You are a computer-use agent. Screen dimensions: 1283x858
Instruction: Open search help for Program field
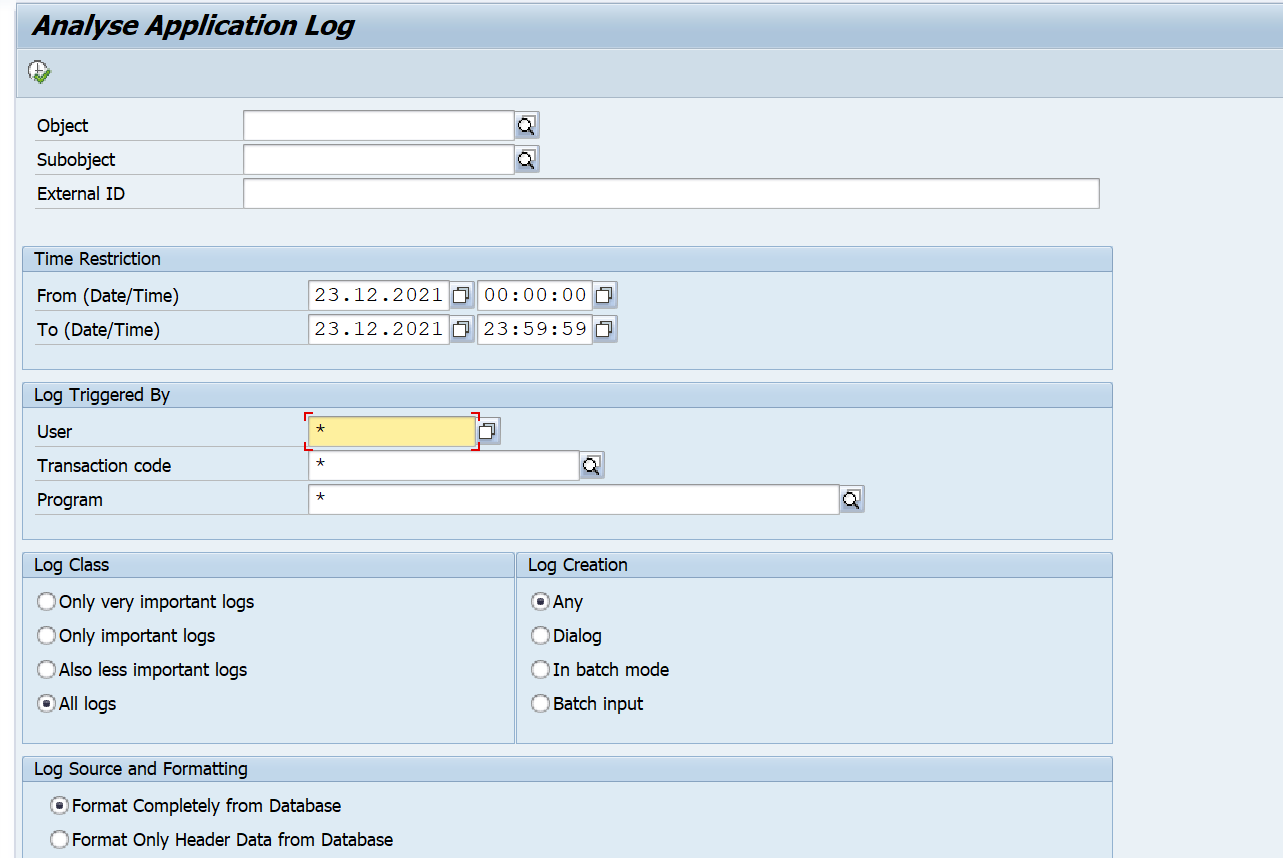[851, 499]
